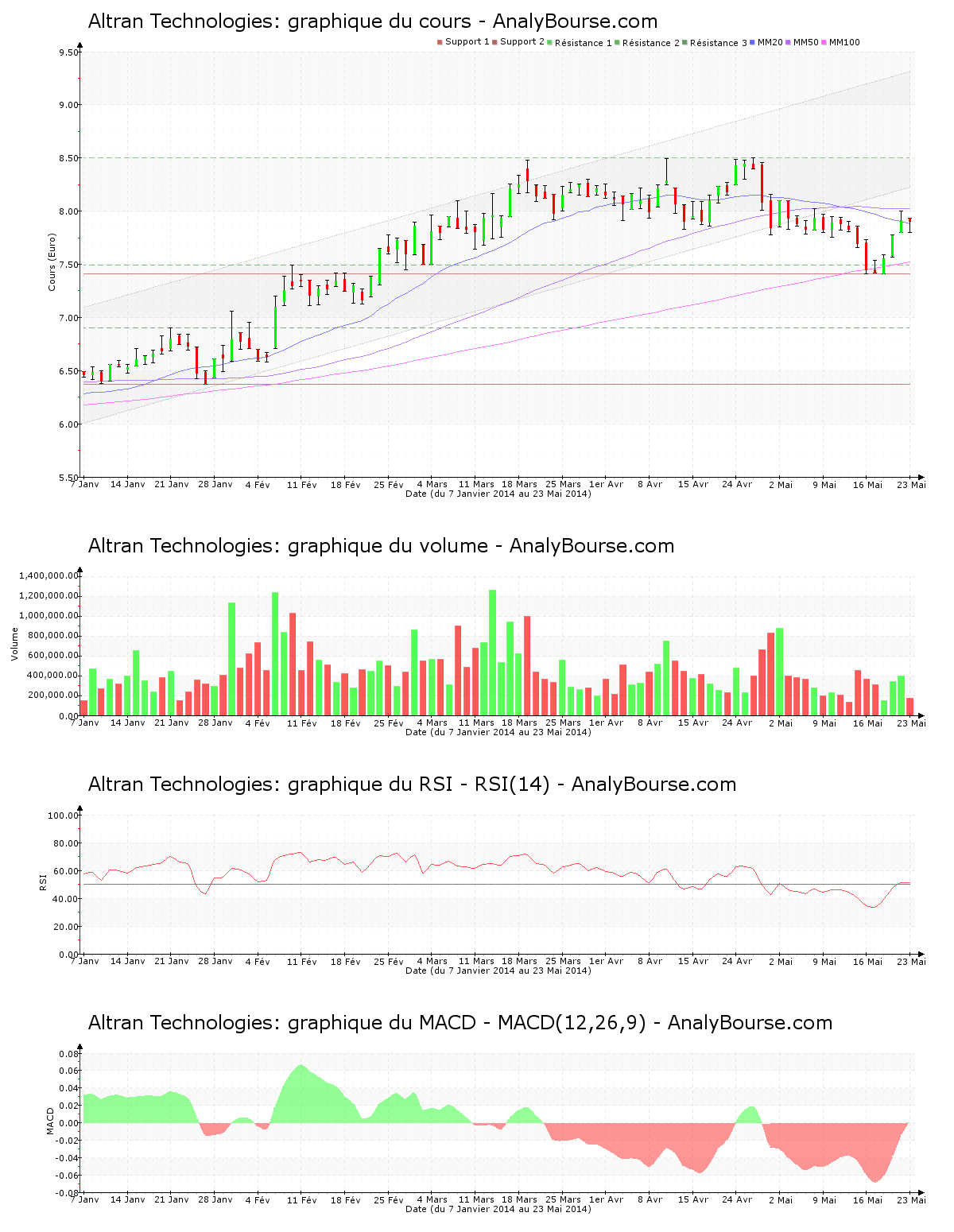Screen dimensions: 954x1232
Task: Click the 9.00 price axis value
Action: (68, 105)
